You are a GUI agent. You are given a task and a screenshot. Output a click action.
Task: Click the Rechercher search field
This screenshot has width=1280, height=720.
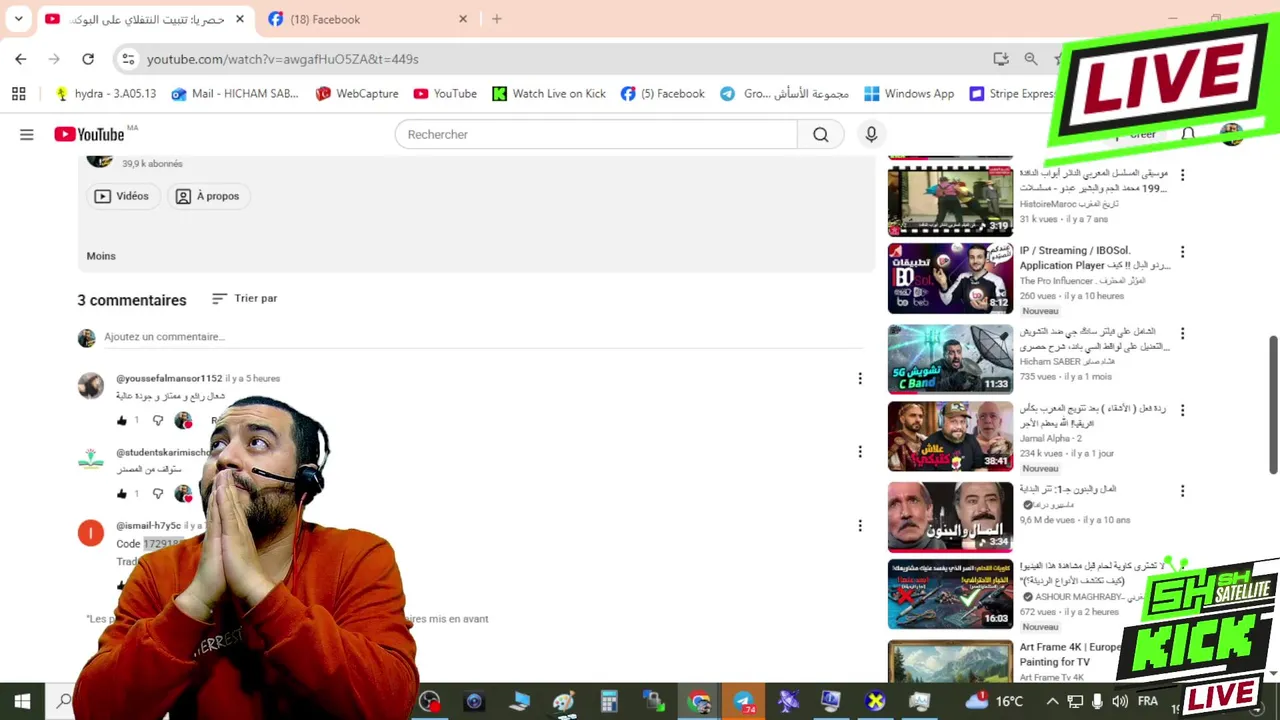[596, 134]
